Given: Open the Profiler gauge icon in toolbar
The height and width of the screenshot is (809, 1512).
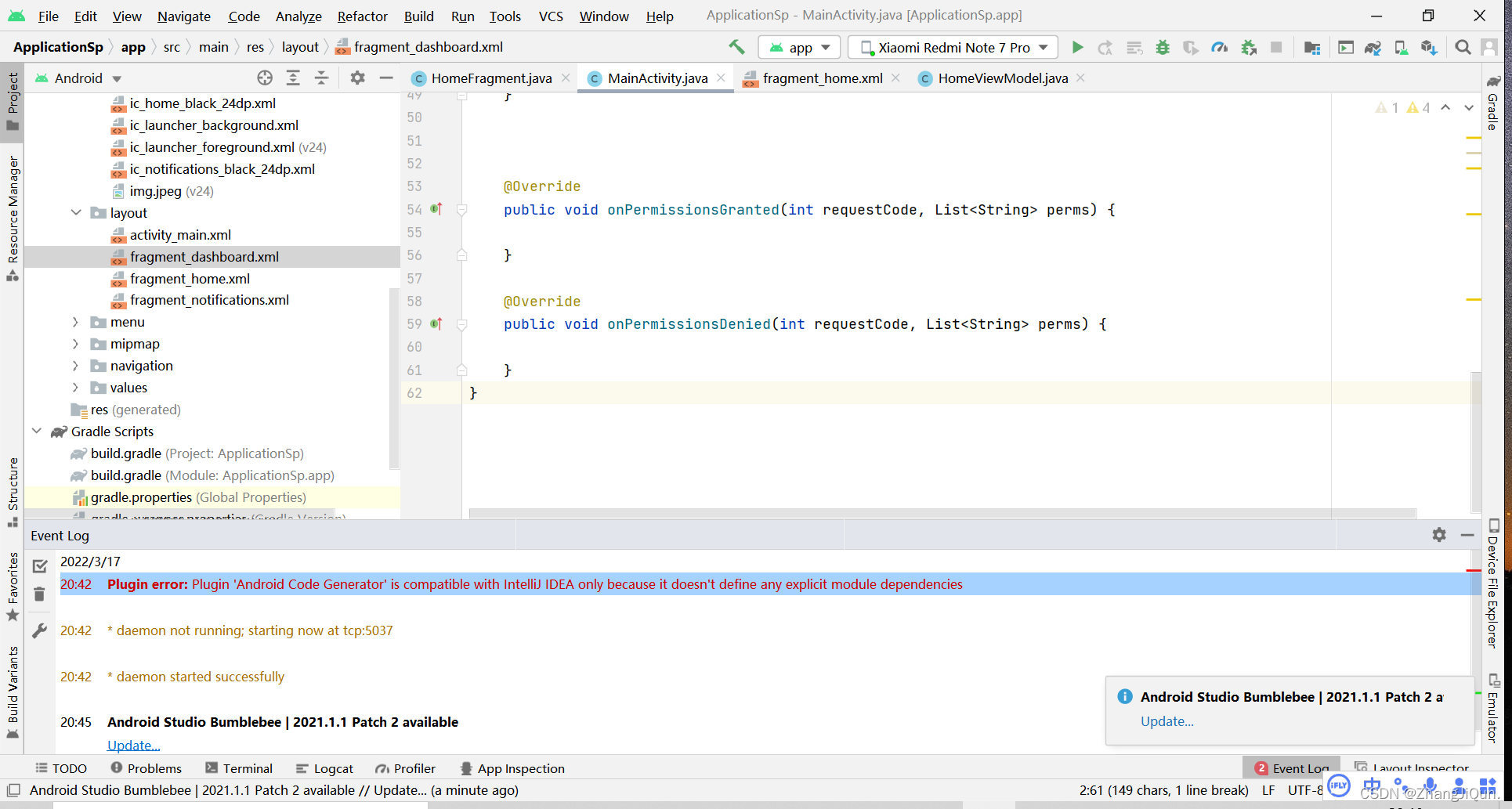Looking at the screenshot, I should point(1220,47).
